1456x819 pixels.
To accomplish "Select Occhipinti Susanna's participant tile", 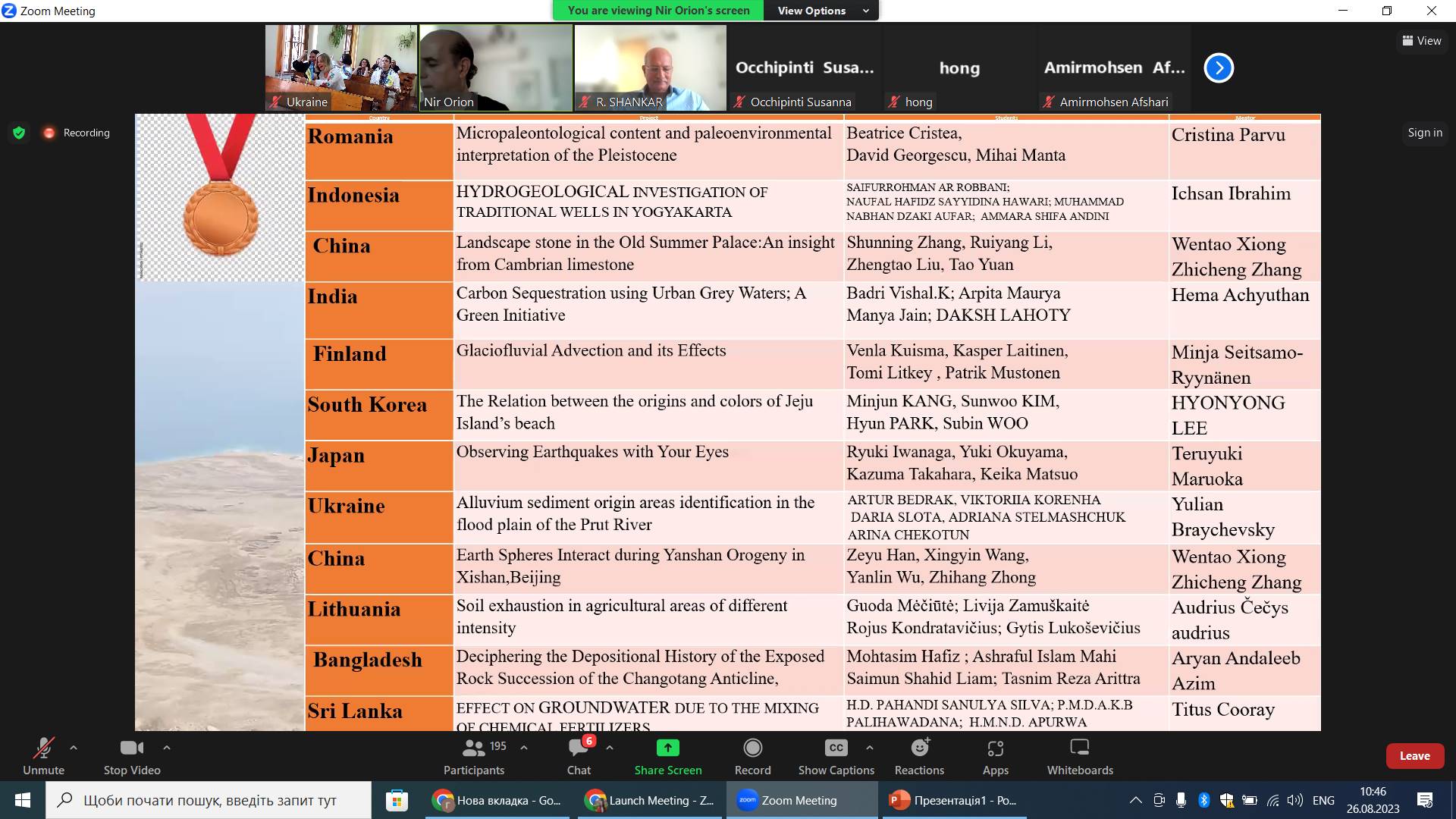I will point(805,68).
